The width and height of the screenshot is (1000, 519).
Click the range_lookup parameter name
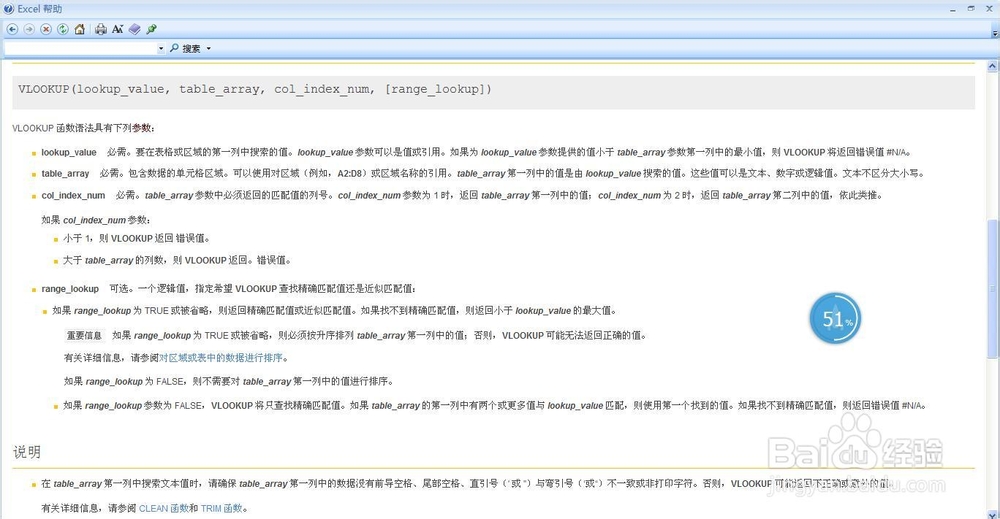[x=70, y=289]
